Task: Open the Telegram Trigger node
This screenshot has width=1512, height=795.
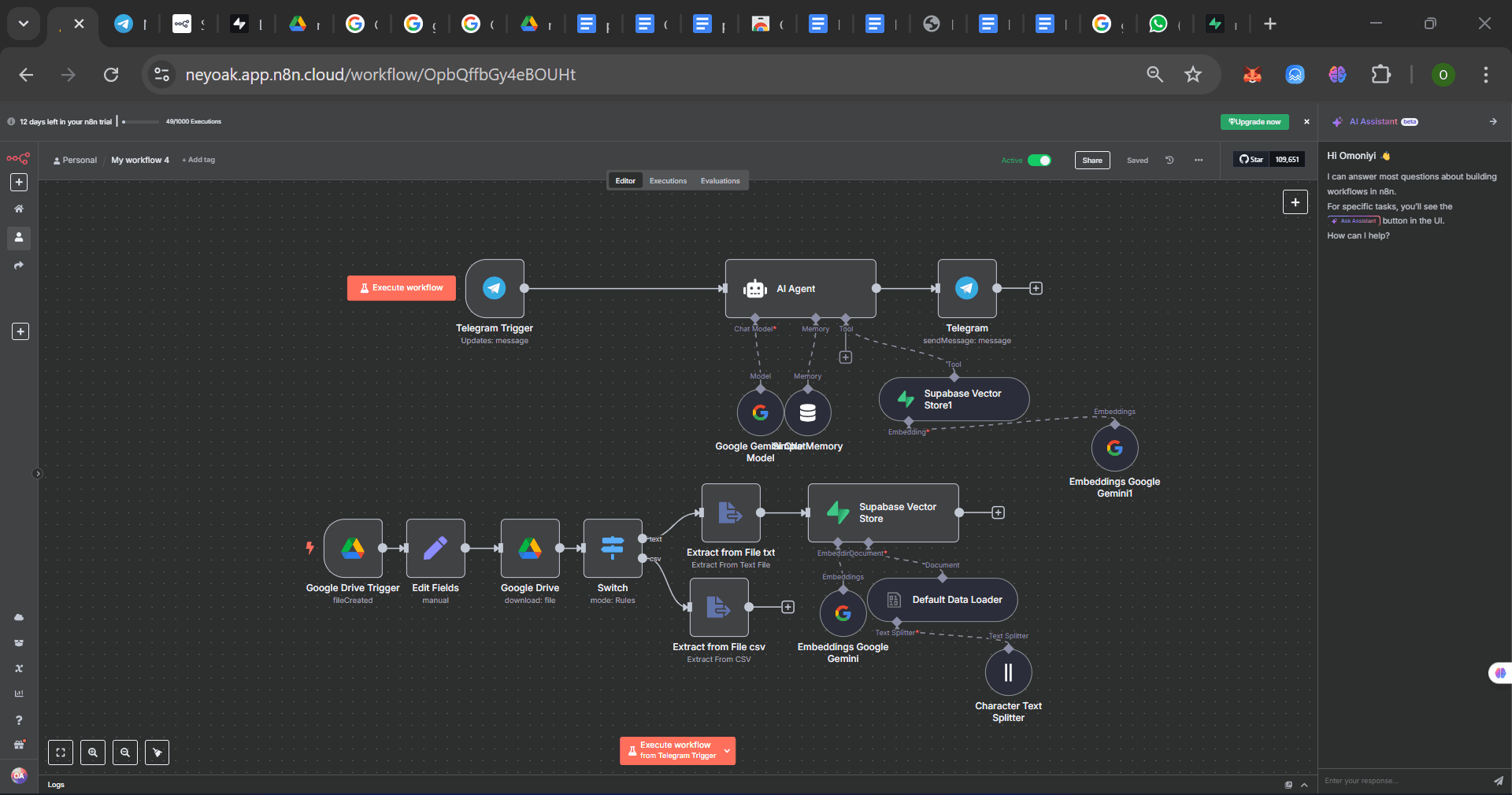Action: tap(495, 288)
